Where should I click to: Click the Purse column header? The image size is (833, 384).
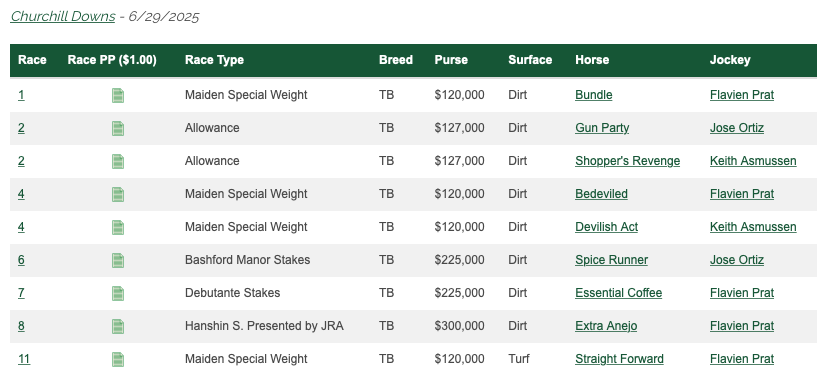[x=451, y=60]
